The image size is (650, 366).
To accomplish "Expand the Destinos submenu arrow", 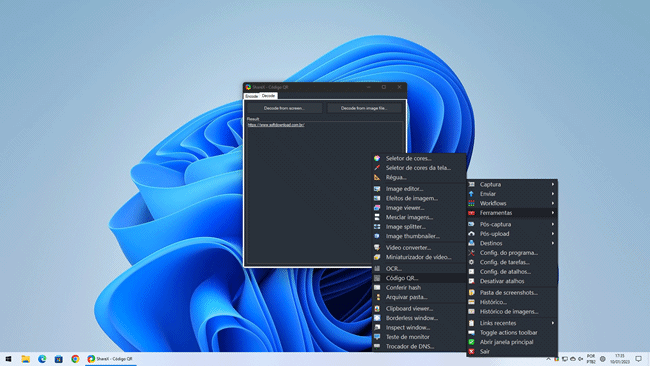I will coord(553,243).
